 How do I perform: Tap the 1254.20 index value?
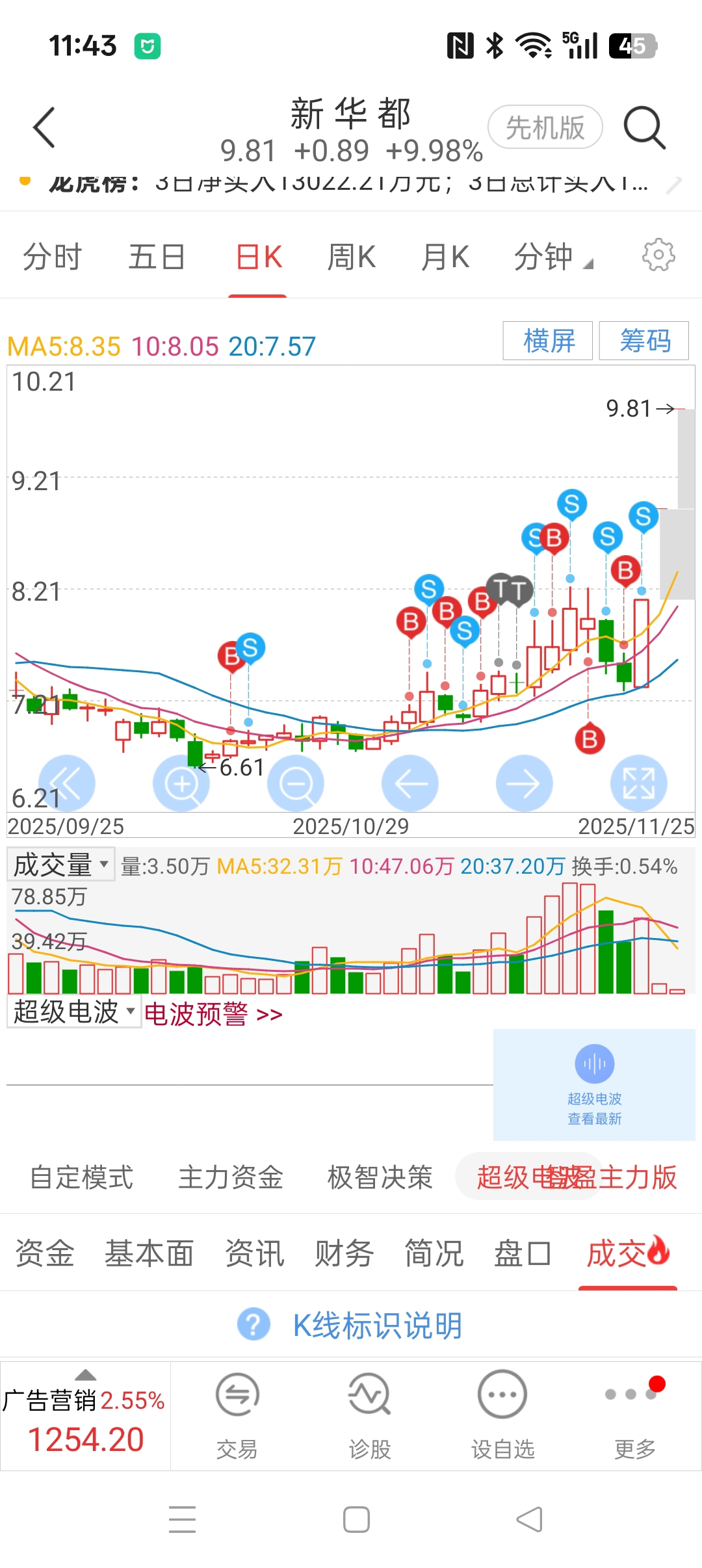(x=85, y=1439)
